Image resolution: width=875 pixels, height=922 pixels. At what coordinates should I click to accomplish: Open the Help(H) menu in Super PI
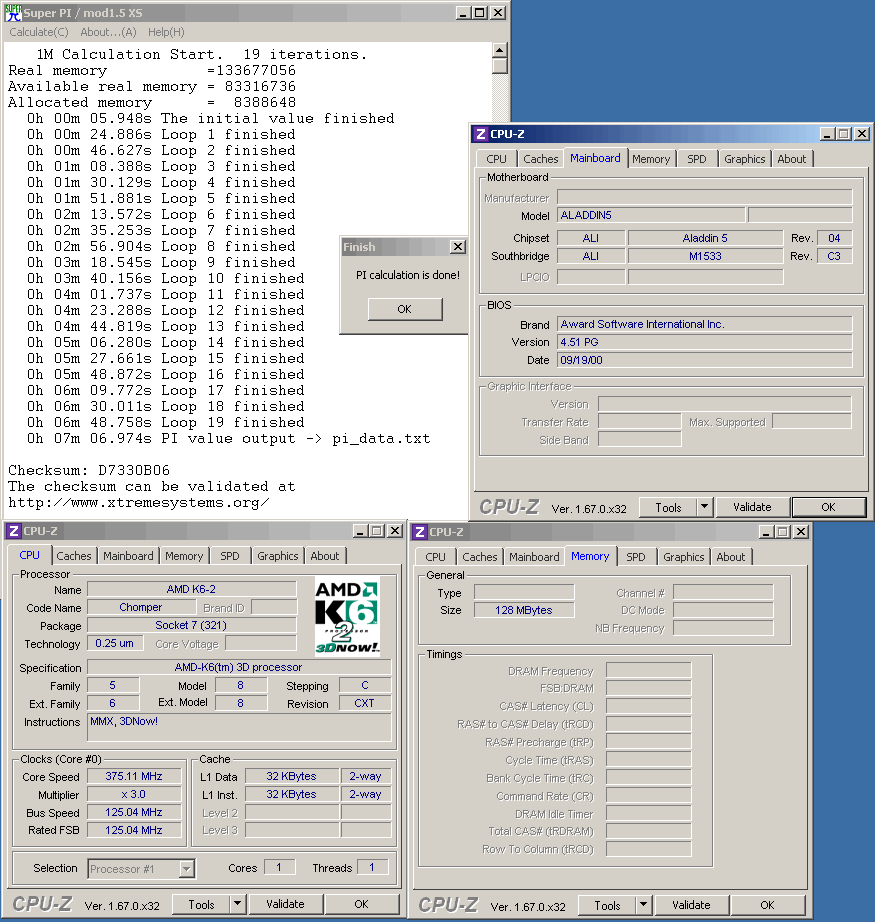(x=166, y=32)
